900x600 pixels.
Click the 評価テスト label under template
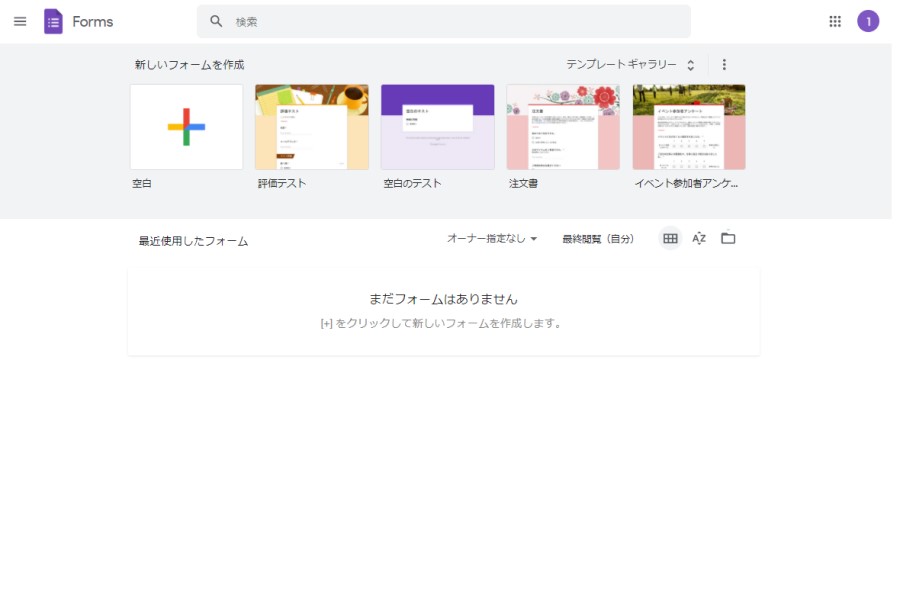[282, 184]
